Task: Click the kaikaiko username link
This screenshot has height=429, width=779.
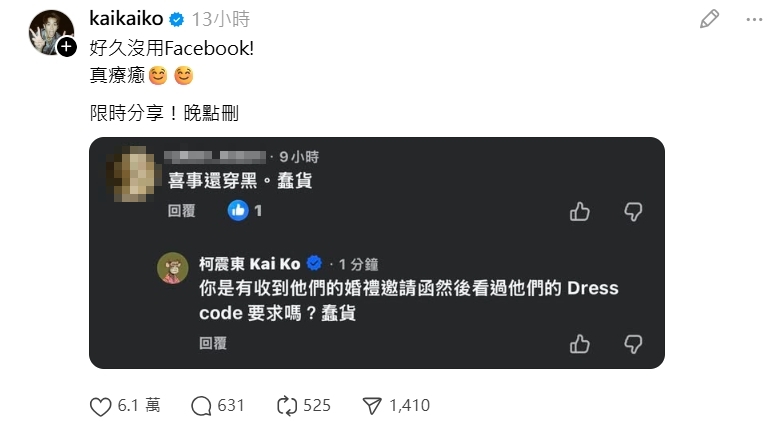Action: pyautogui.click(x=126, y=19)
